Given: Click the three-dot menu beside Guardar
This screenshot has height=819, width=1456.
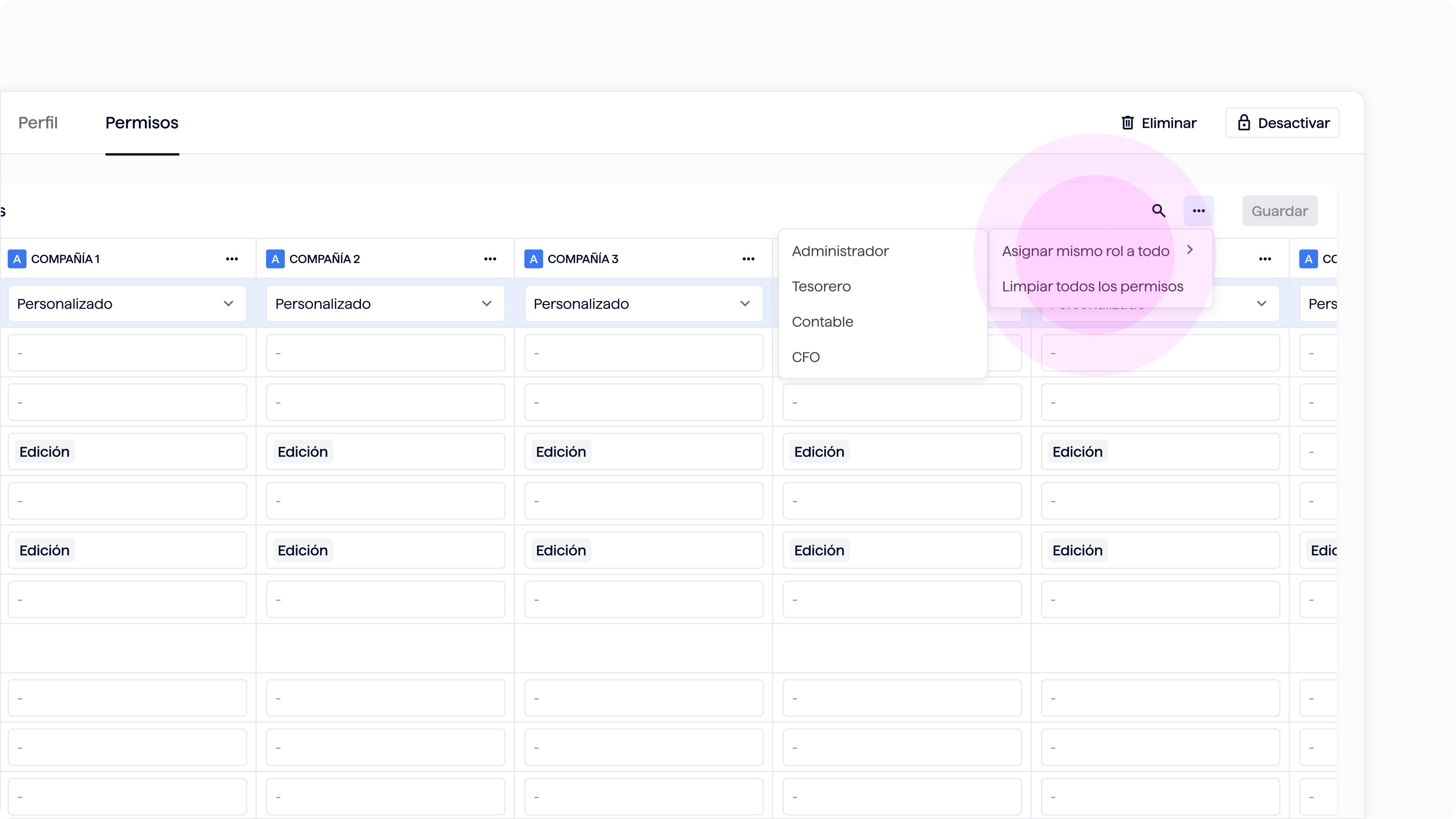Looking at the screenshot, I should pos(1198,211).
